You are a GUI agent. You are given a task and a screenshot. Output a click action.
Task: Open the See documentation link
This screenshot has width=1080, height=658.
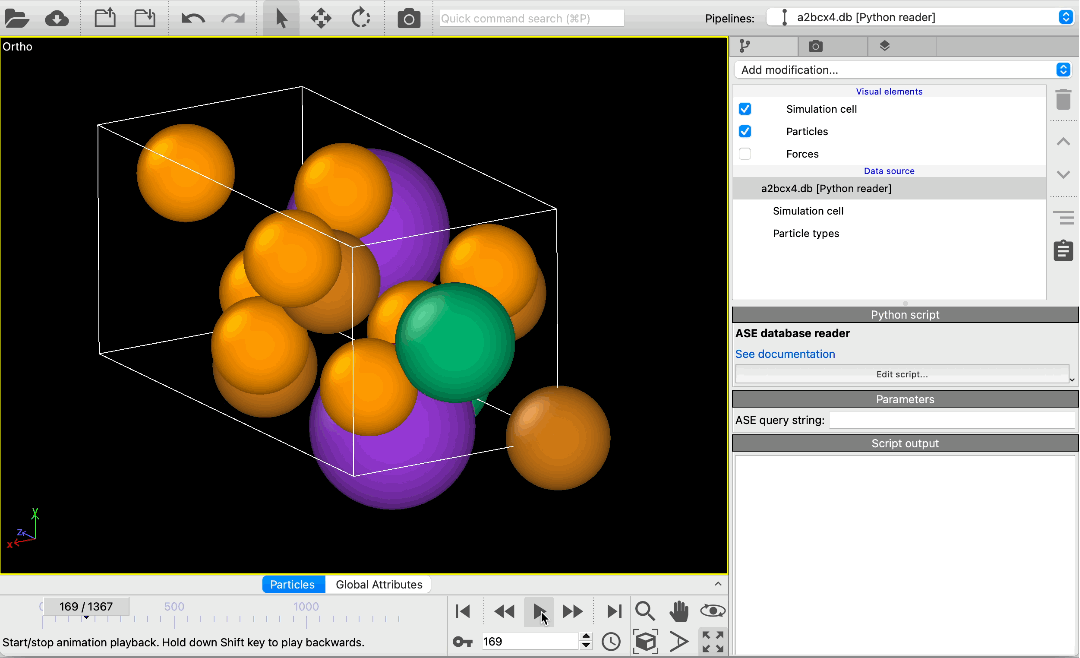(785, 354)
